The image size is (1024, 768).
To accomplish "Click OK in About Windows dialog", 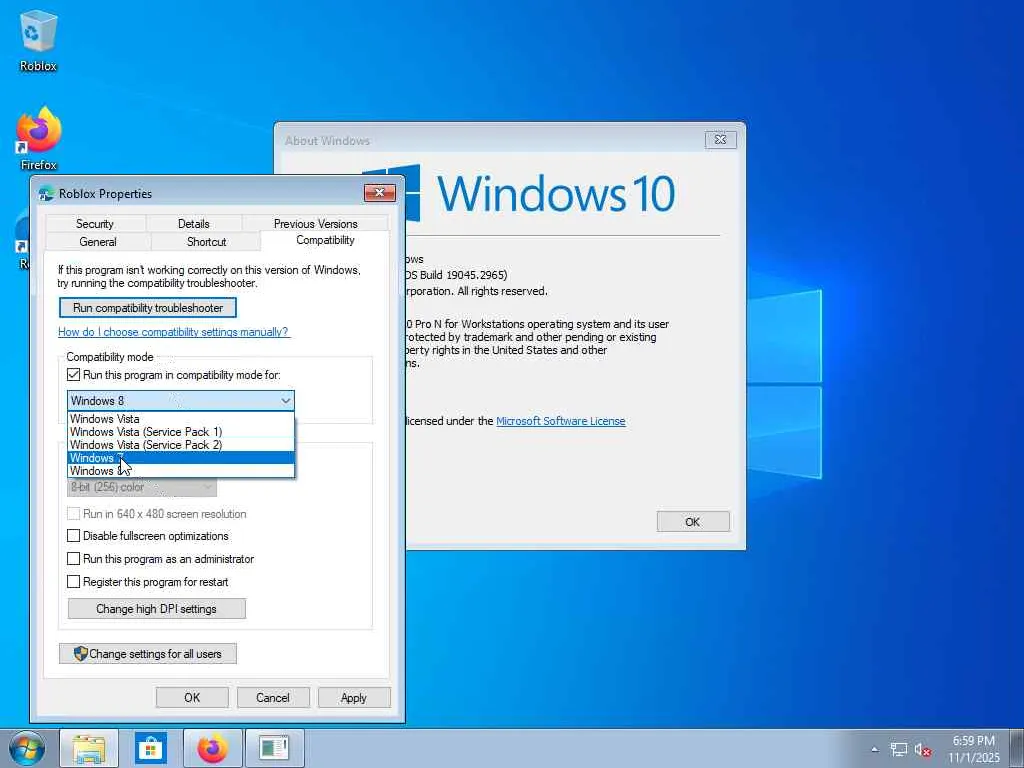I will point(693,522).
